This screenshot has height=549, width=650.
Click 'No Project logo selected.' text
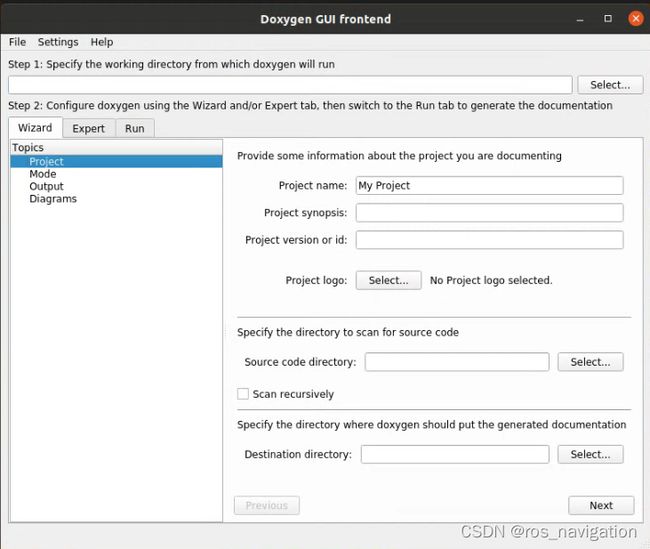491,280
